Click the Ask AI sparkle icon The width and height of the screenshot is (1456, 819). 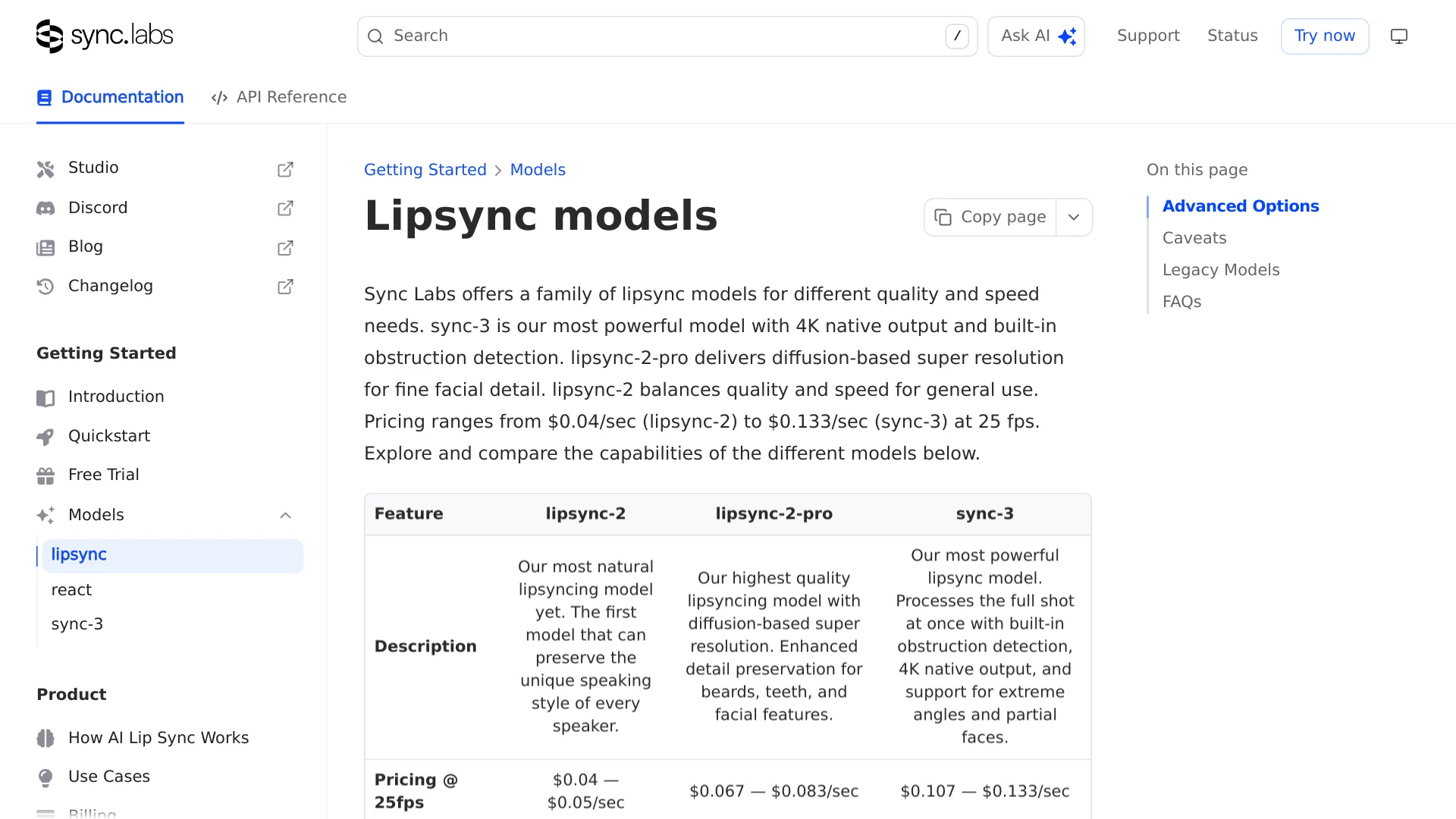[x=1067, y=36]
